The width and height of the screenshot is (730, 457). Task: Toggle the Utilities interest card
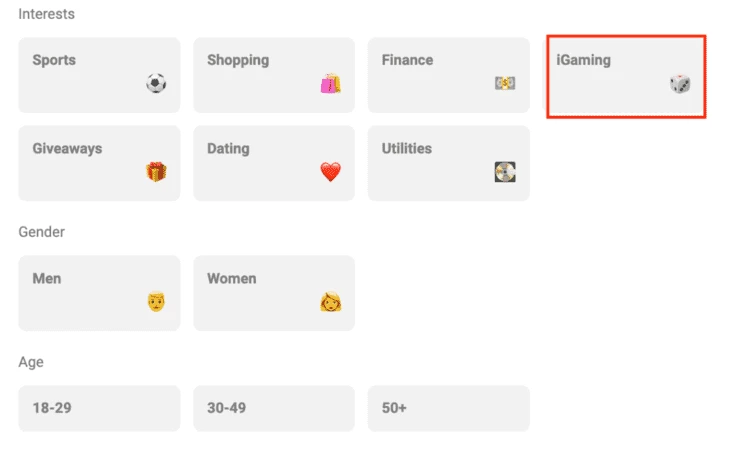448,163
